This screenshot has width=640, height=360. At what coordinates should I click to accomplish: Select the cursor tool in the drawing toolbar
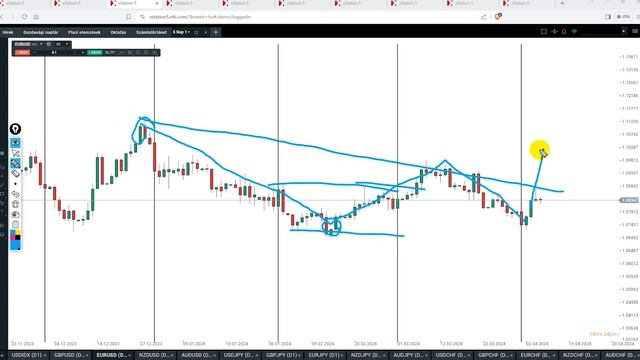click(16, 153)
